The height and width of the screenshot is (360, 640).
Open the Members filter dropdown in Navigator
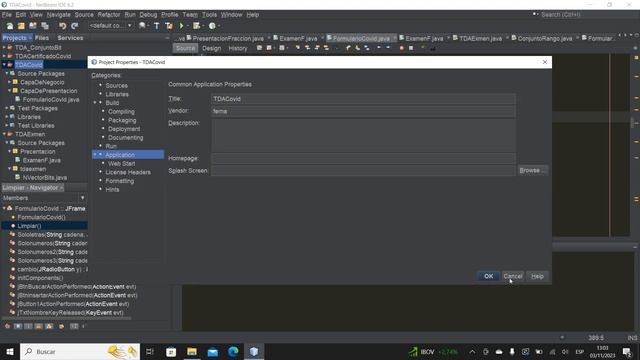(82, 198)
